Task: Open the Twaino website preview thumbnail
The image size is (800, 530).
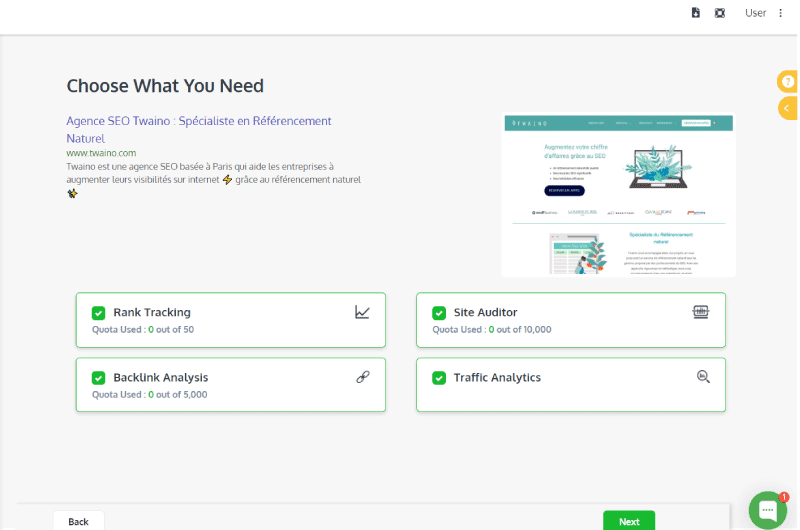Action: 618,195
